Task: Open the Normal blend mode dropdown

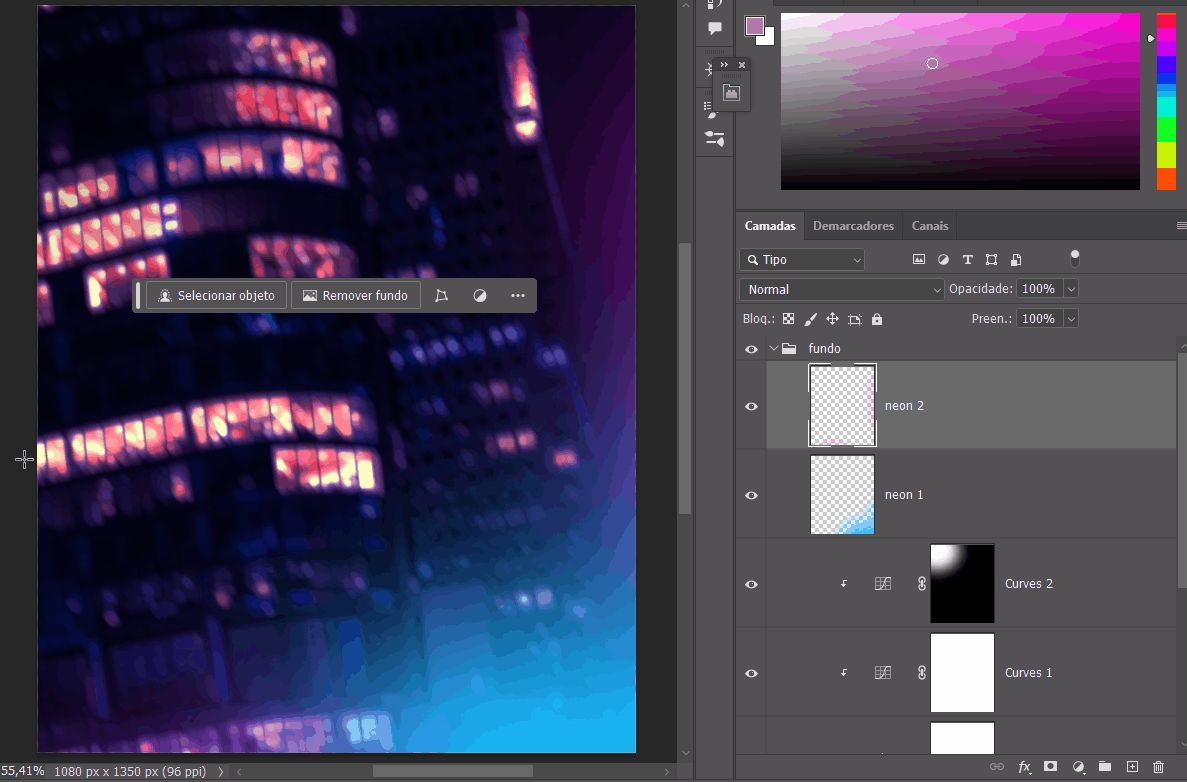Action: tap(842, 289)
